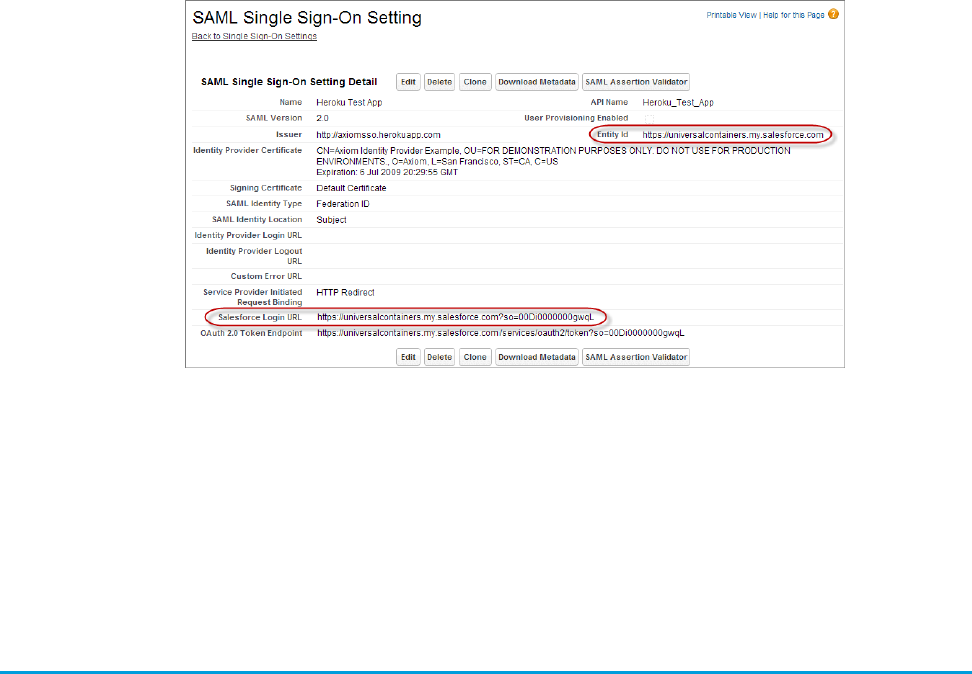This screenshot has width=972, height=674.
Task: Click the top Download Metadata button
Action: (537, 82)
